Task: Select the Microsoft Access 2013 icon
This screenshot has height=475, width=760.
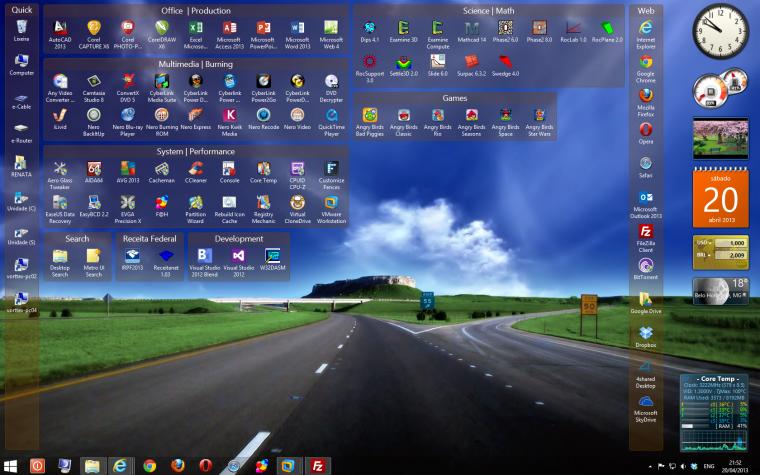Action: coord(229,34)
